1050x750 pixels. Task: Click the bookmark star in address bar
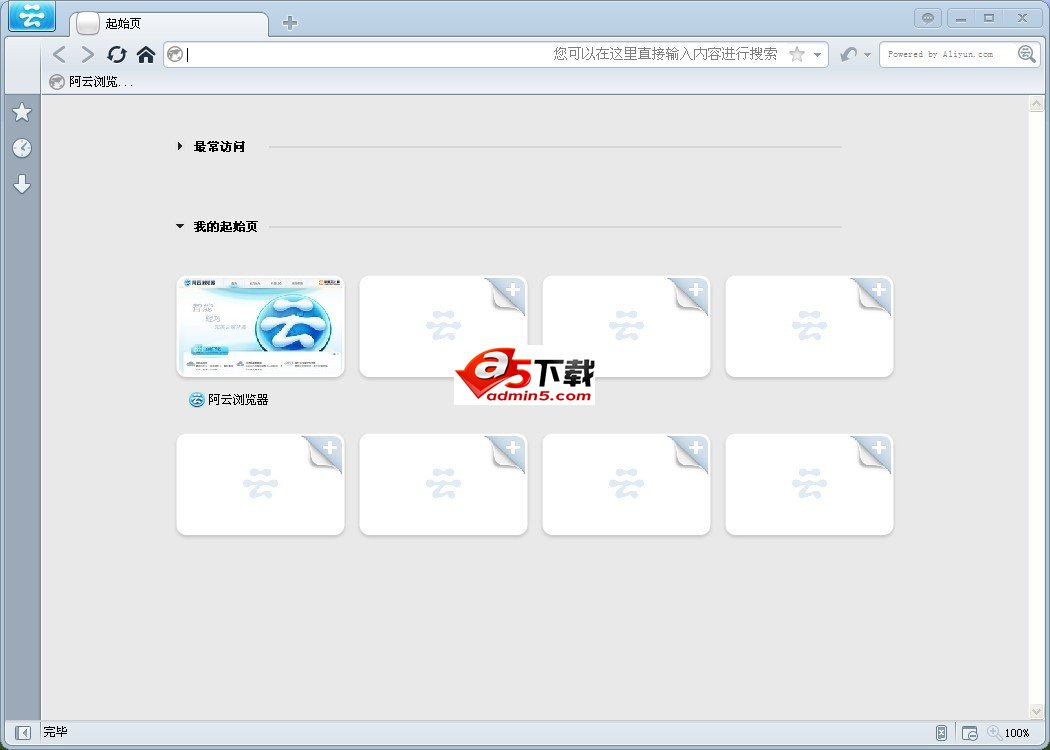point(797,54)
